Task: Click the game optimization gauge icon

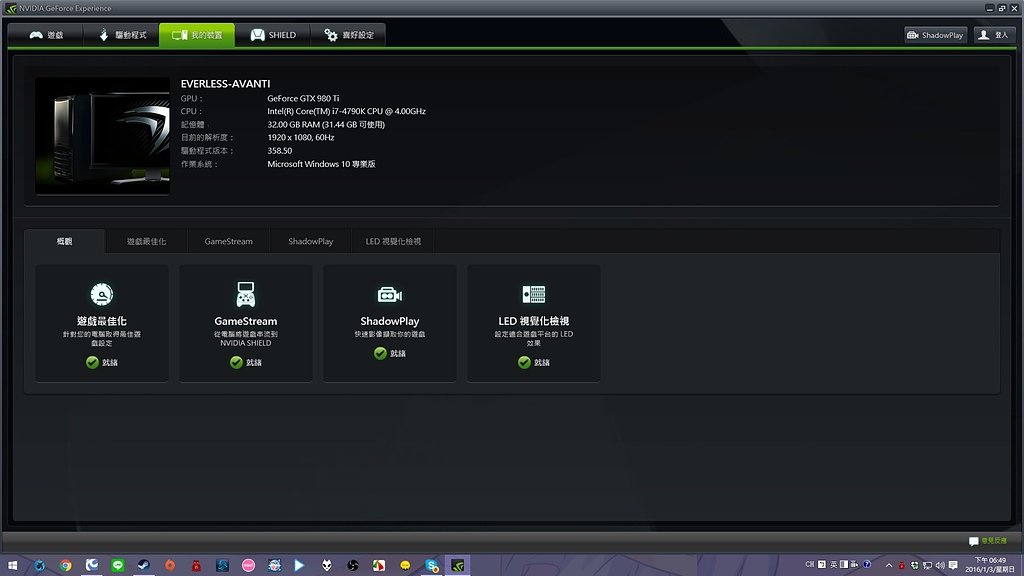Action: coord(102,295)
